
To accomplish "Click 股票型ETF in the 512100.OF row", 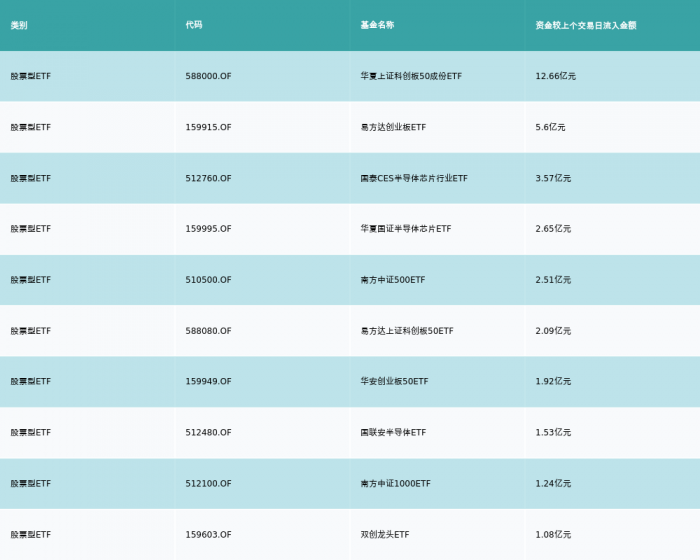I will 31,484.
